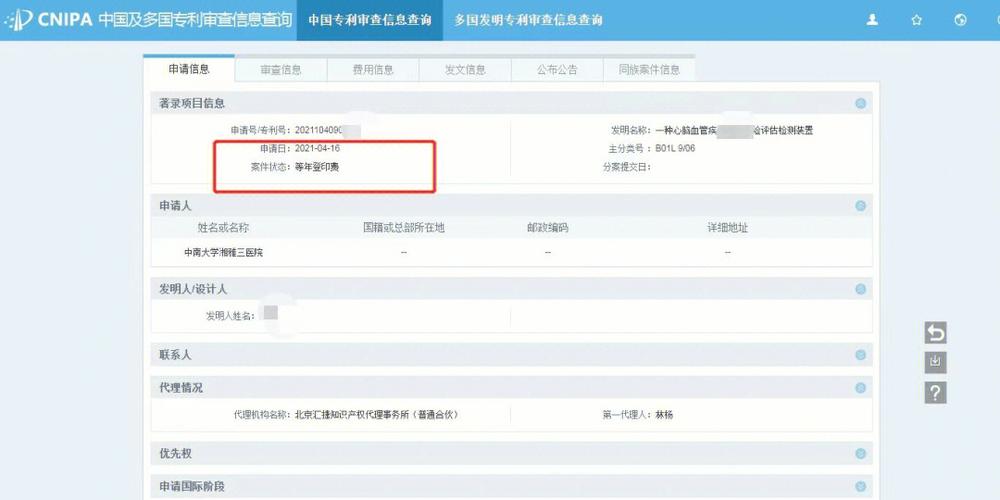The image size is (1000, 500).
Task: Click the globe language icon
Action: tap(960, 20)
